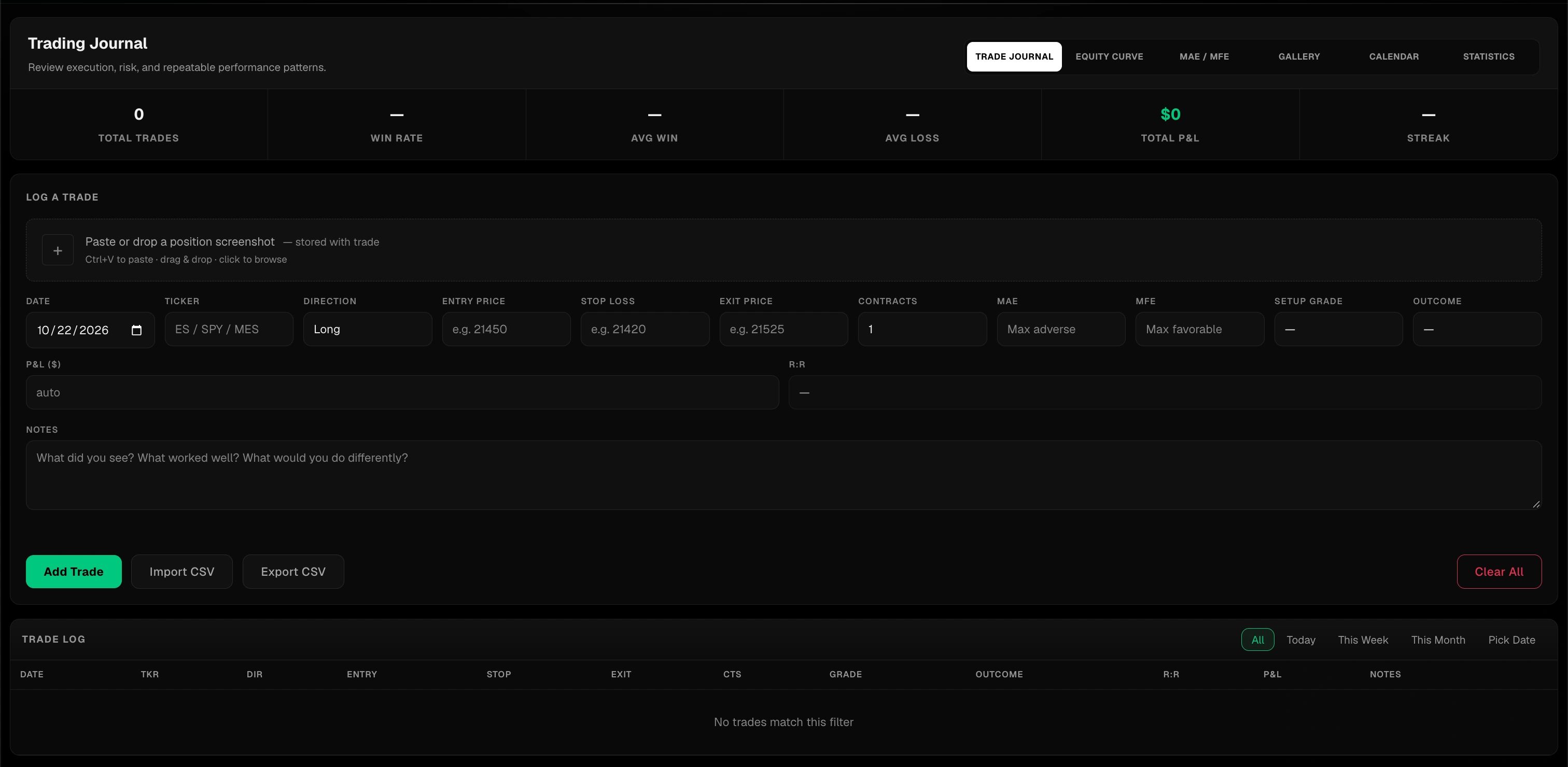Viewport: 1568px width, 767px height.
Task: Focus the P&L auto input field
Action: click(402, 392)
